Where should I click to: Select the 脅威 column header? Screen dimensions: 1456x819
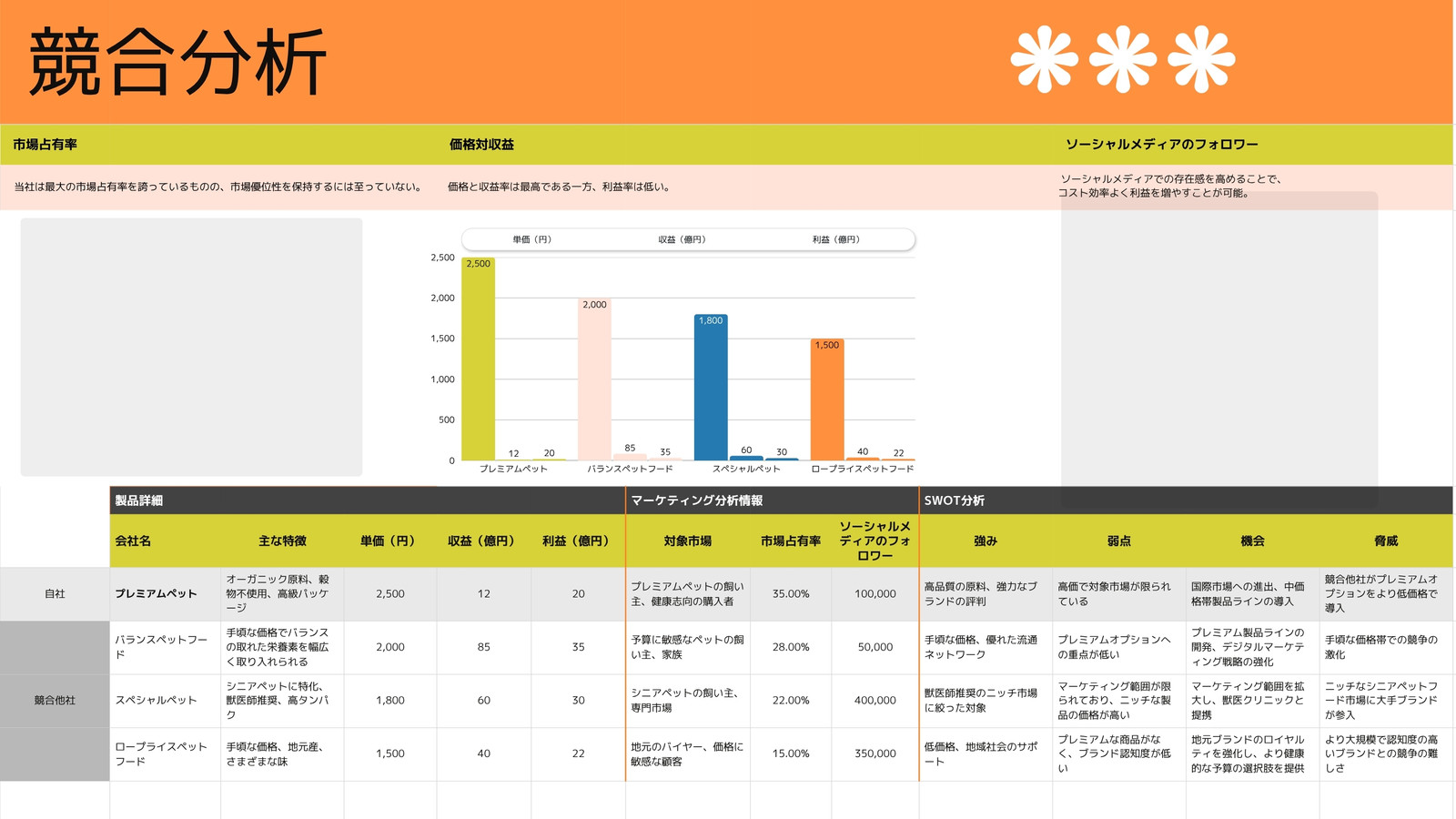point(1385,541)
